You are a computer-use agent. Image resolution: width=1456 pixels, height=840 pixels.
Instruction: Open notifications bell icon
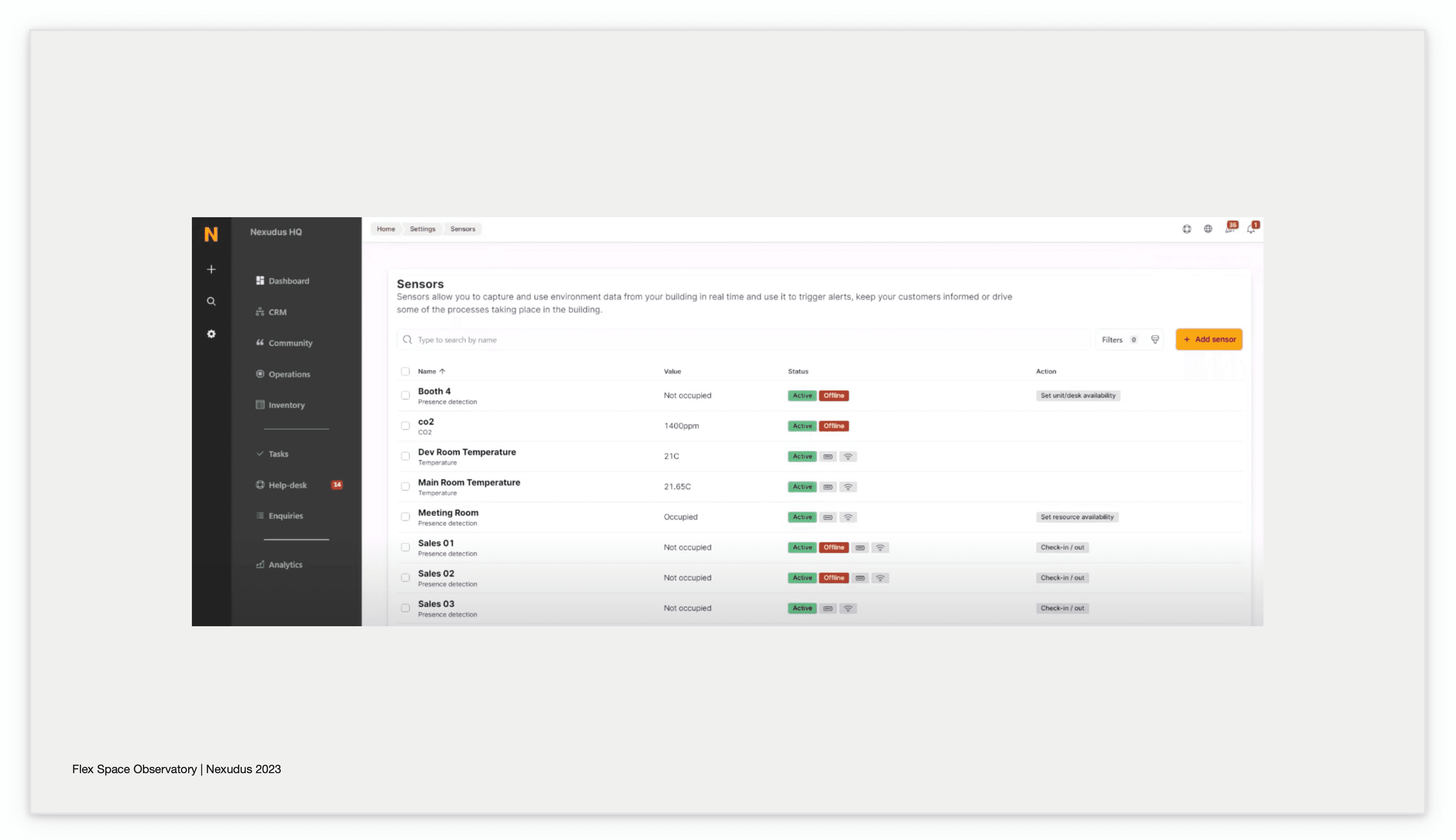[1252, 229]
